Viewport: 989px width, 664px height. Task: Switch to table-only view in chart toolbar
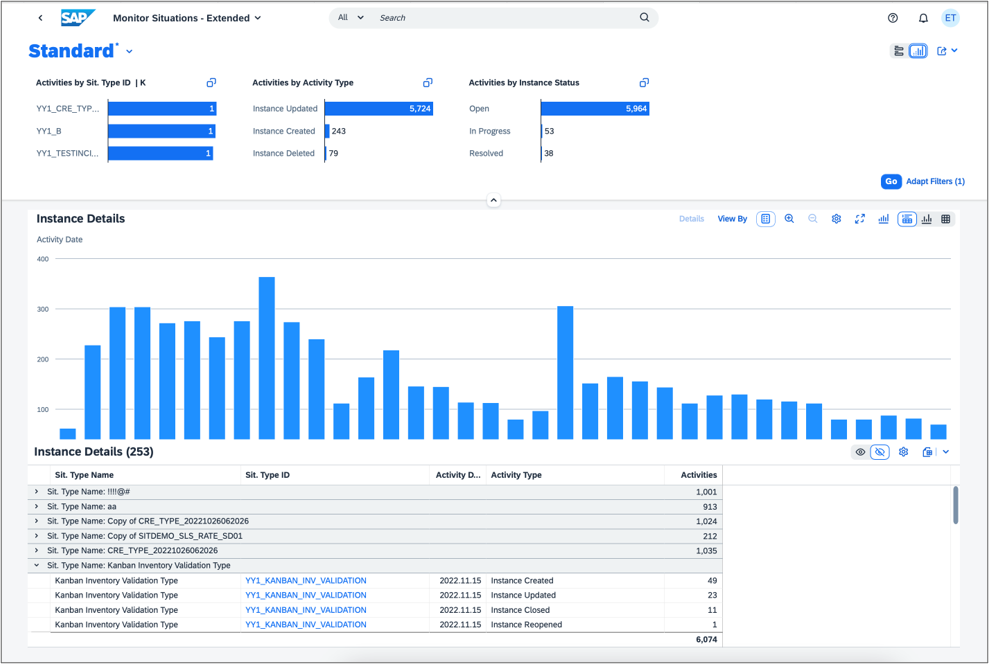coord(946,219)
